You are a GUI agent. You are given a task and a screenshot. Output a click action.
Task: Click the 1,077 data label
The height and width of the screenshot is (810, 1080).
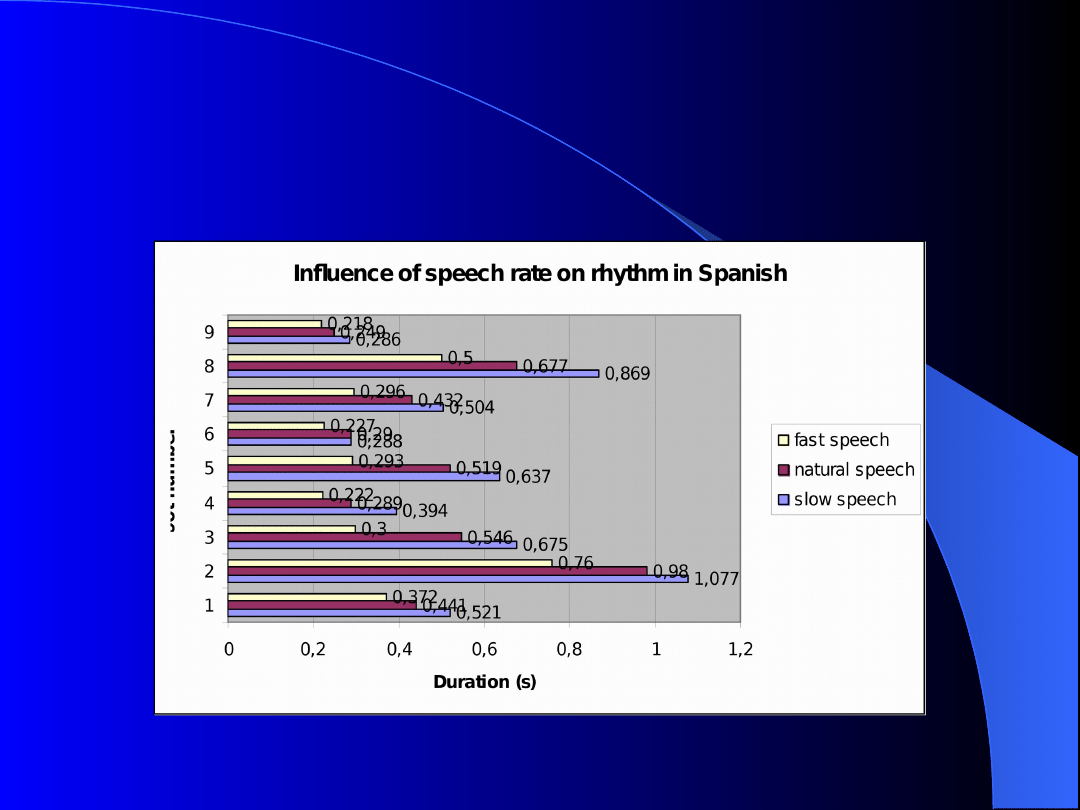coord(716,579)
